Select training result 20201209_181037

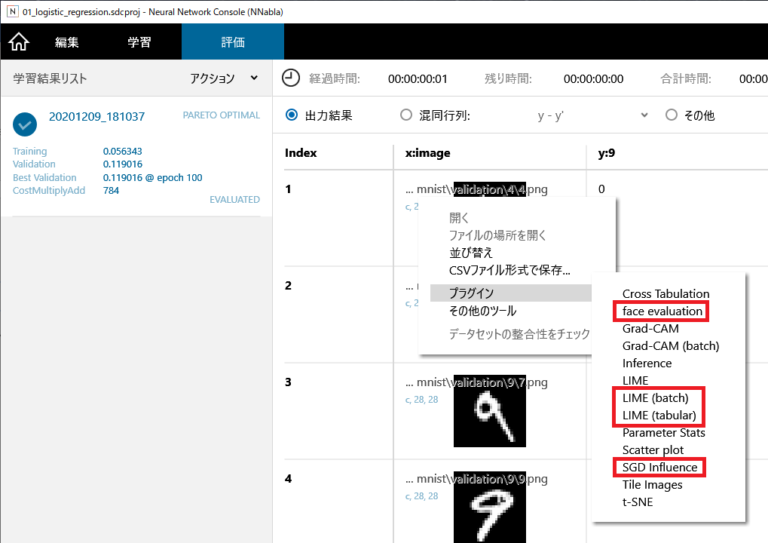click(x=96, y=117)
